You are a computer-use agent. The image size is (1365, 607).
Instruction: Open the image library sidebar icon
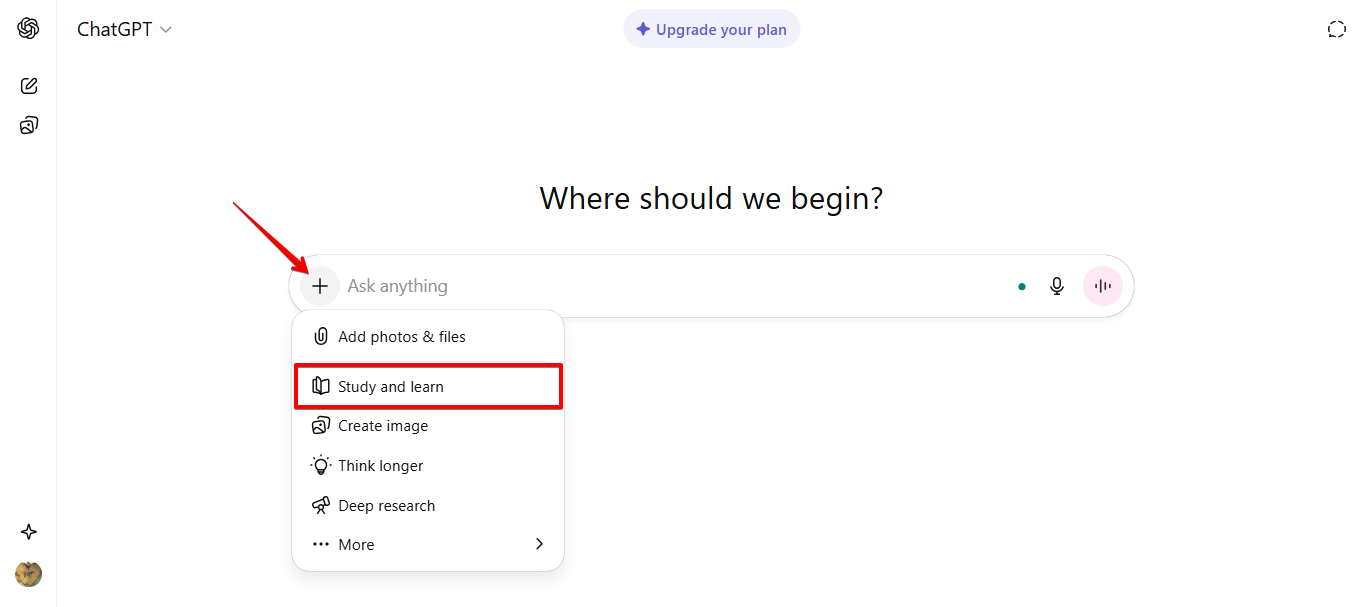(29, 125)
